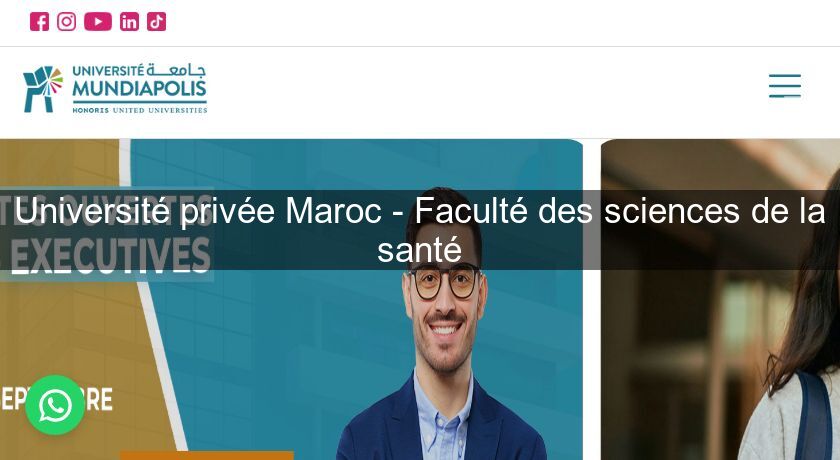Open the YouTube channel icon

click(98, 22)
